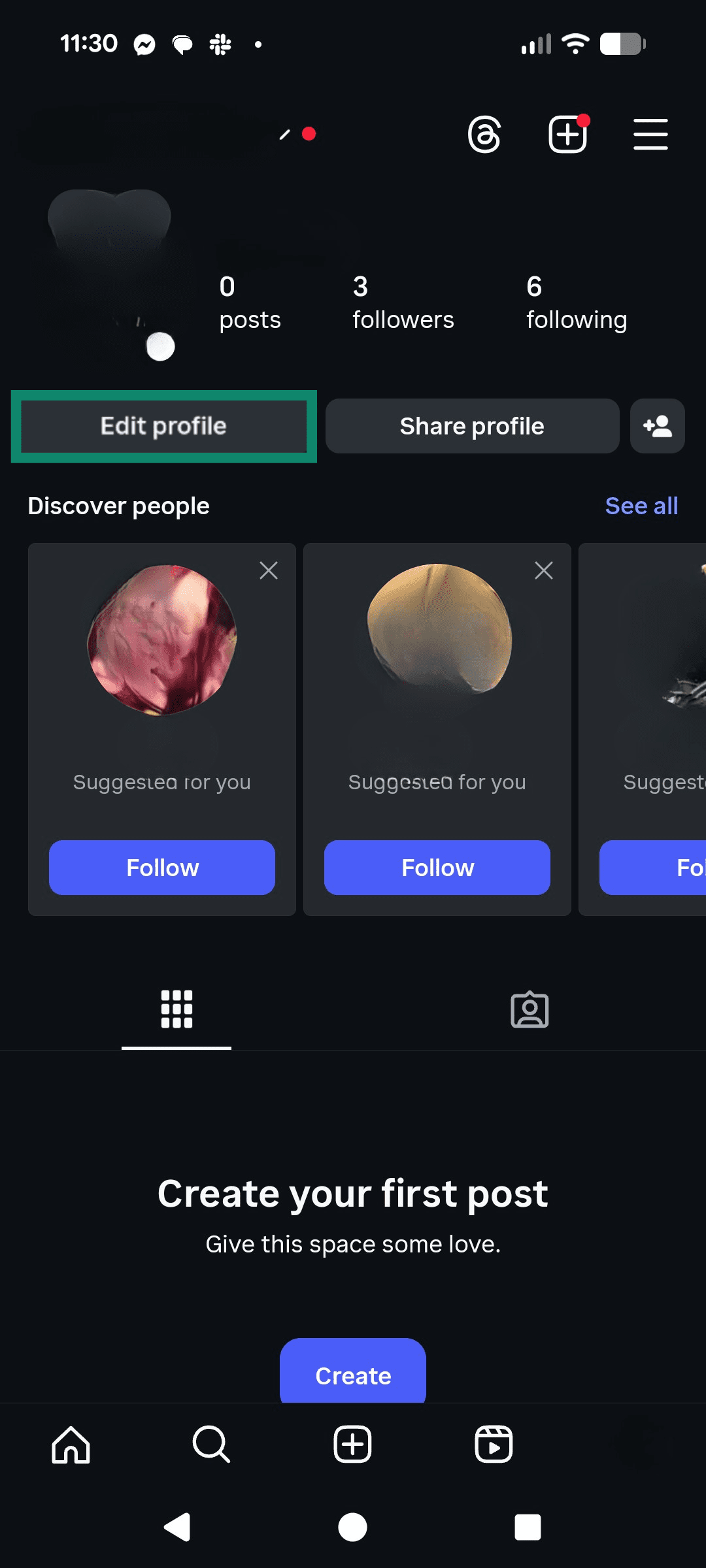
Task: Open the Threads app icon
Action: 484,135
